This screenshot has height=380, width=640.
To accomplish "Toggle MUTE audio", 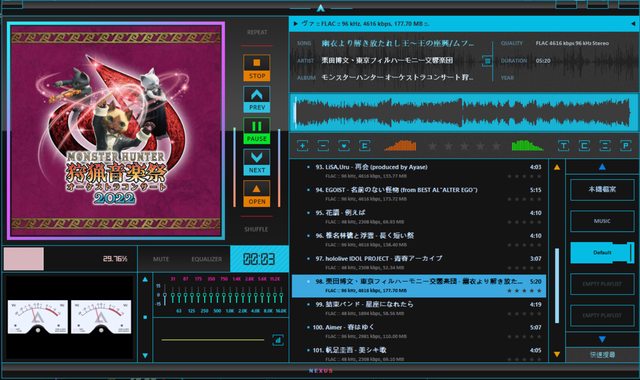I will pyautogui.click(x=161, y=259).
